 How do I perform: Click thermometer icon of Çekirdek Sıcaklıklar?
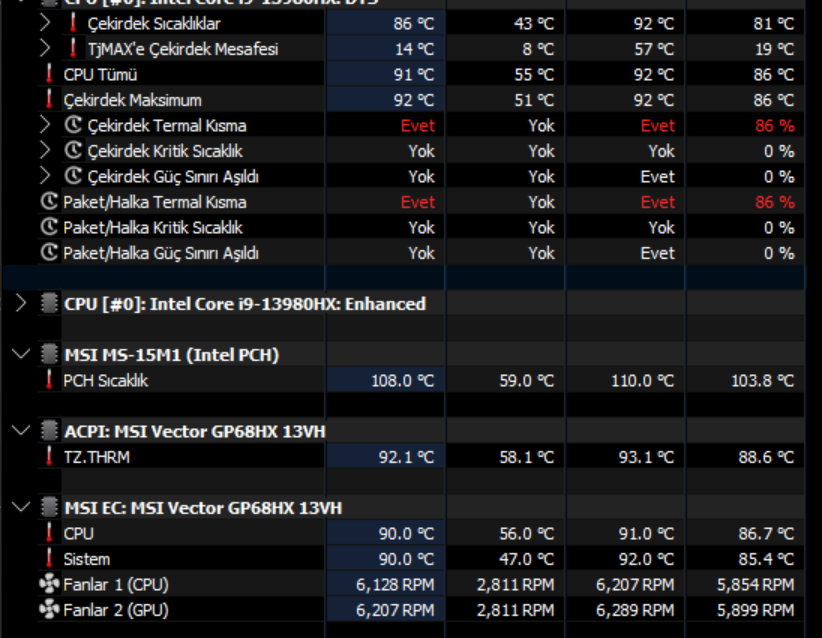73,23
